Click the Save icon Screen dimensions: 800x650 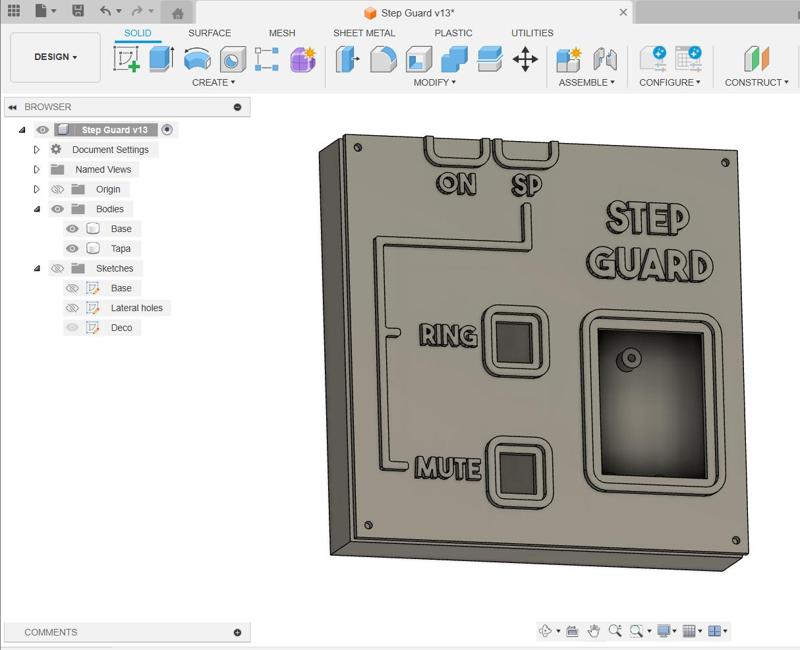point(78,12)
